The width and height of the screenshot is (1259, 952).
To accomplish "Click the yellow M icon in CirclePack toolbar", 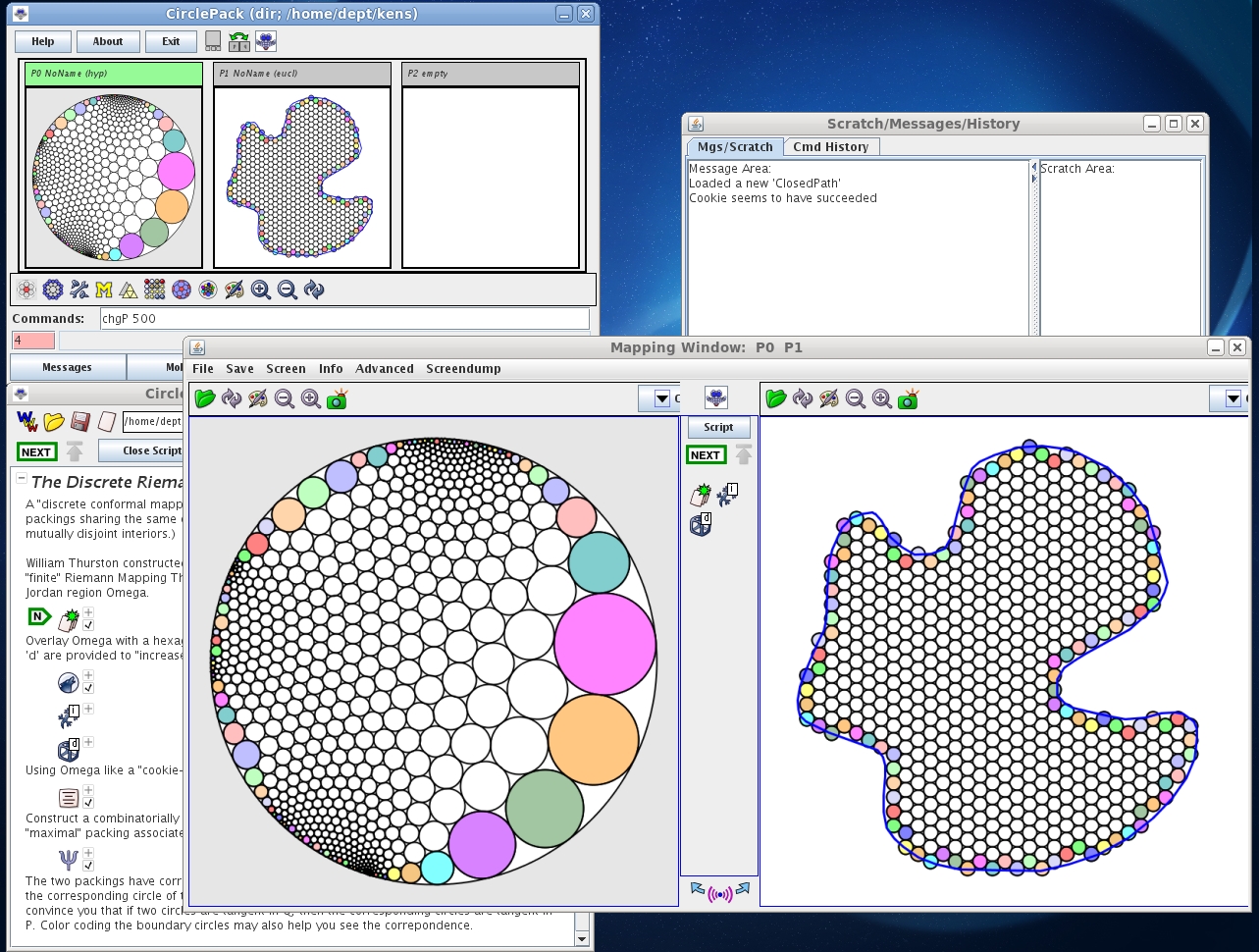I will tap(103, 290).
